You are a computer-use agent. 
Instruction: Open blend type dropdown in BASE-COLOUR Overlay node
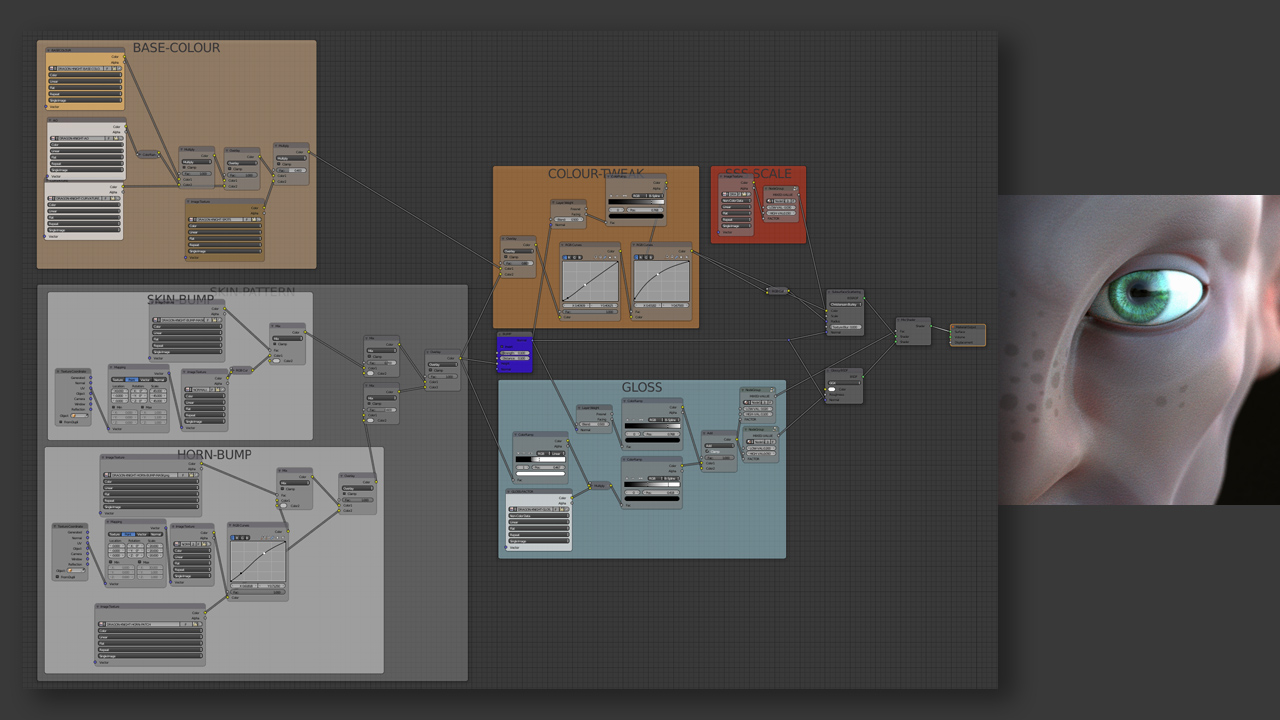242,163
